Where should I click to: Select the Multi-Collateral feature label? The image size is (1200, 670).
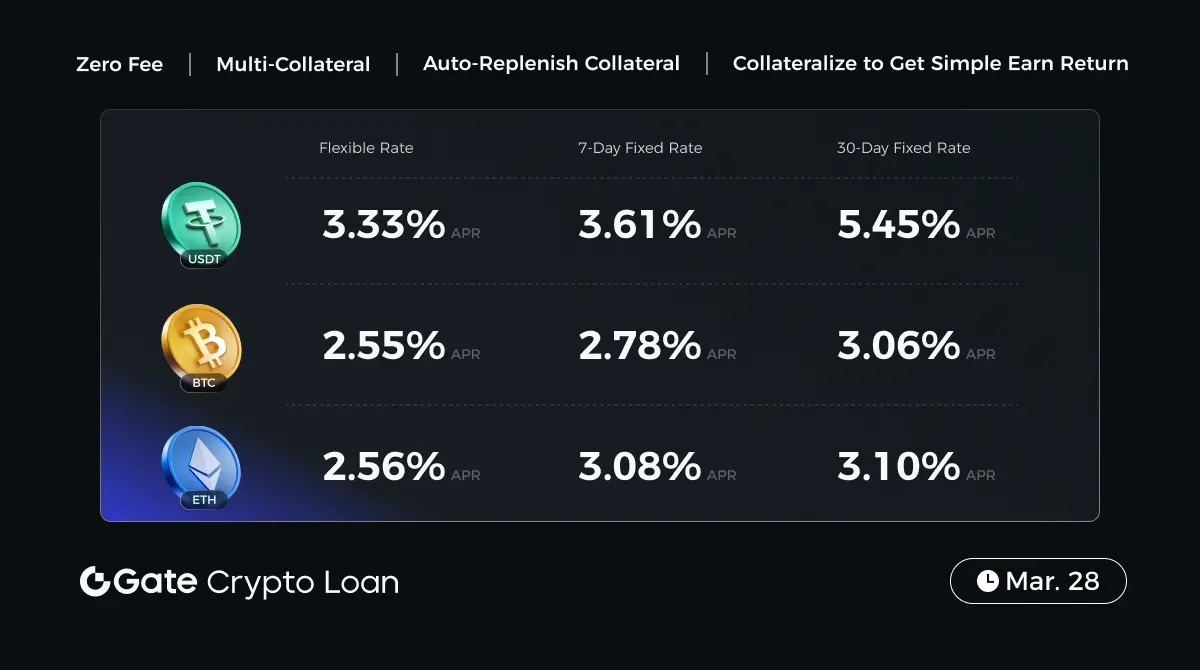(293, 64)
